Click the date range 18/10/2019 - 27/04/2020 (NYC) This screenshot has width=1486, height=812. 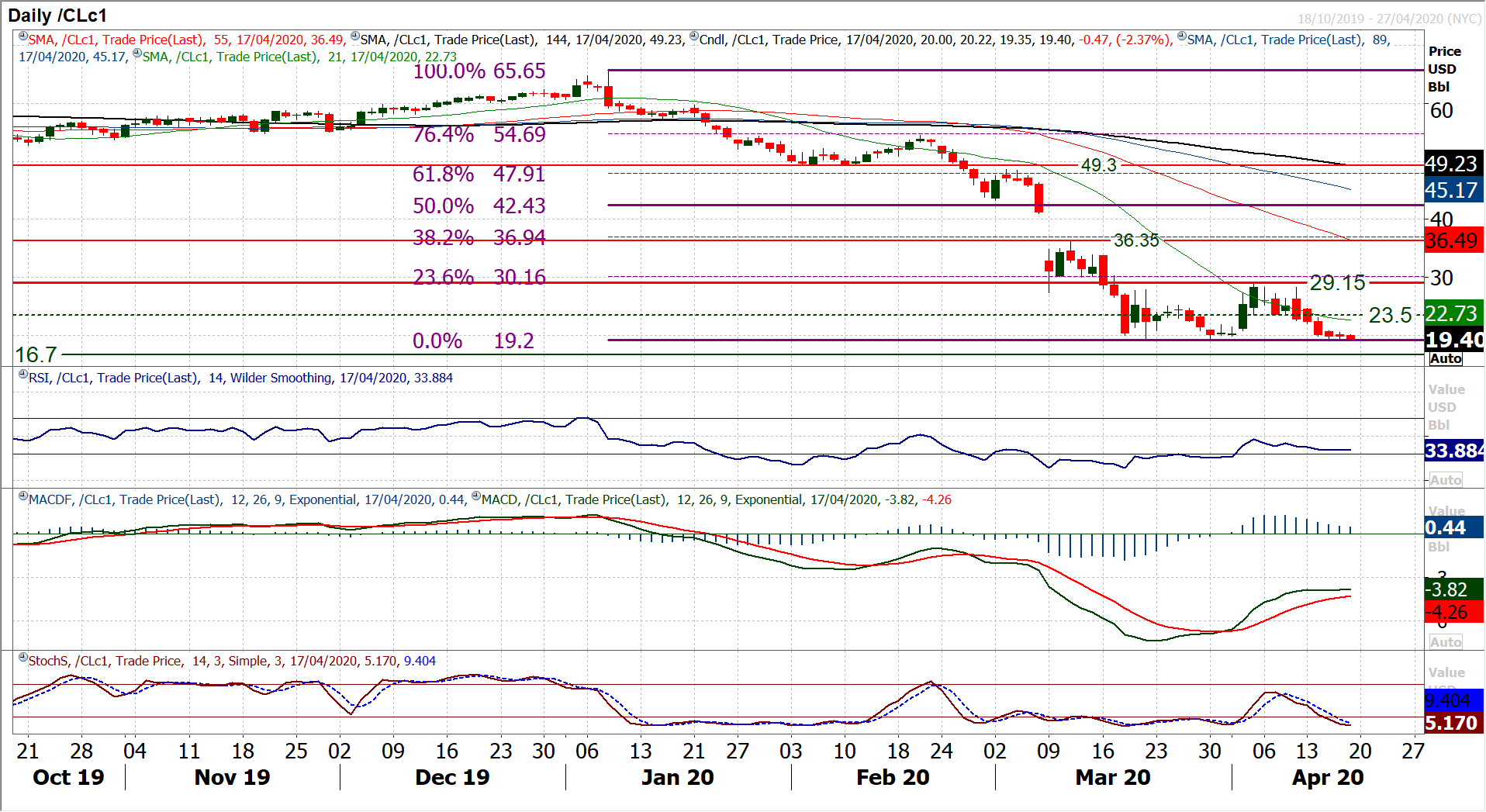(1390, 19)
